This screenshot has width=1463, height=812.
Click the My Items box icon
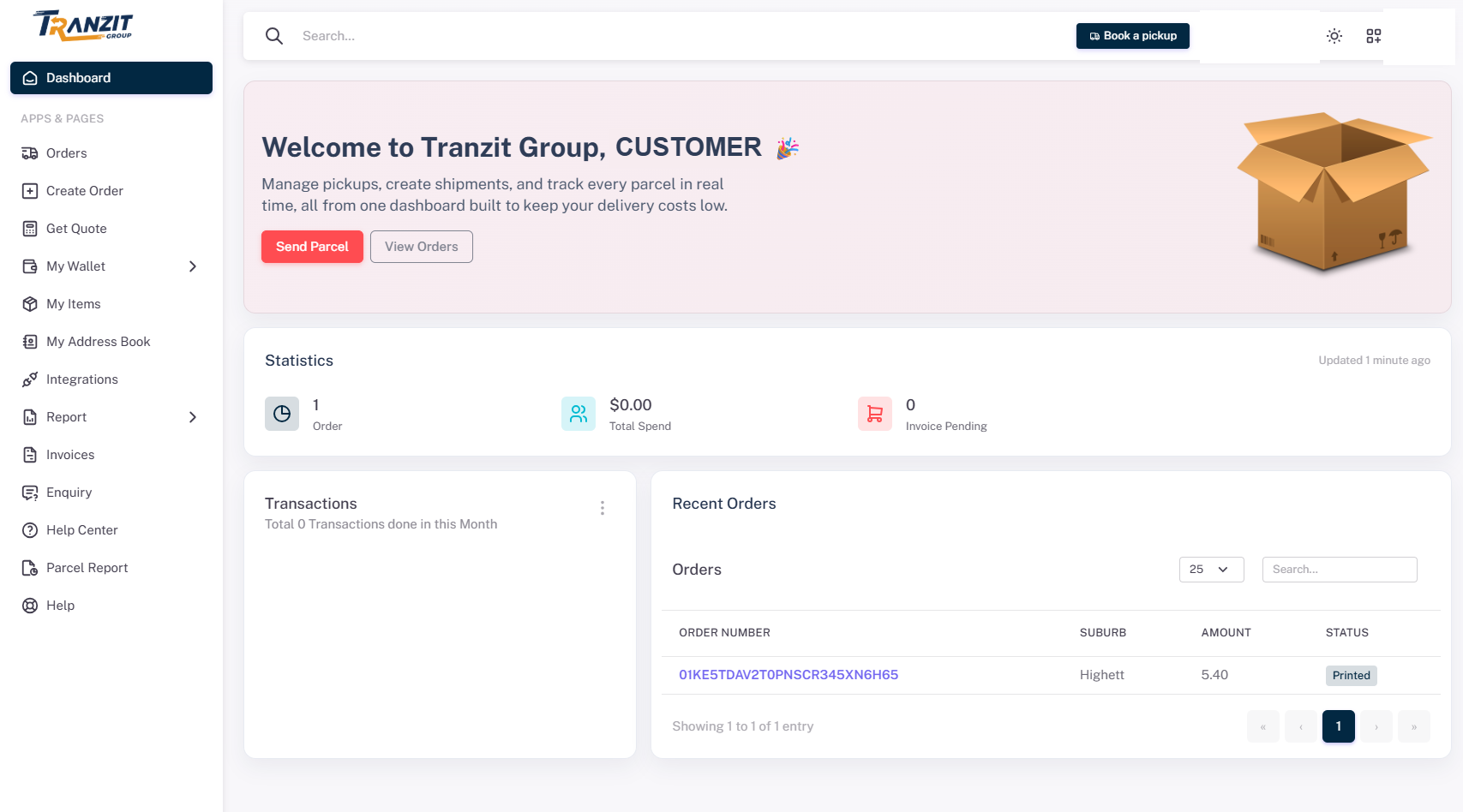click(30, 304)
